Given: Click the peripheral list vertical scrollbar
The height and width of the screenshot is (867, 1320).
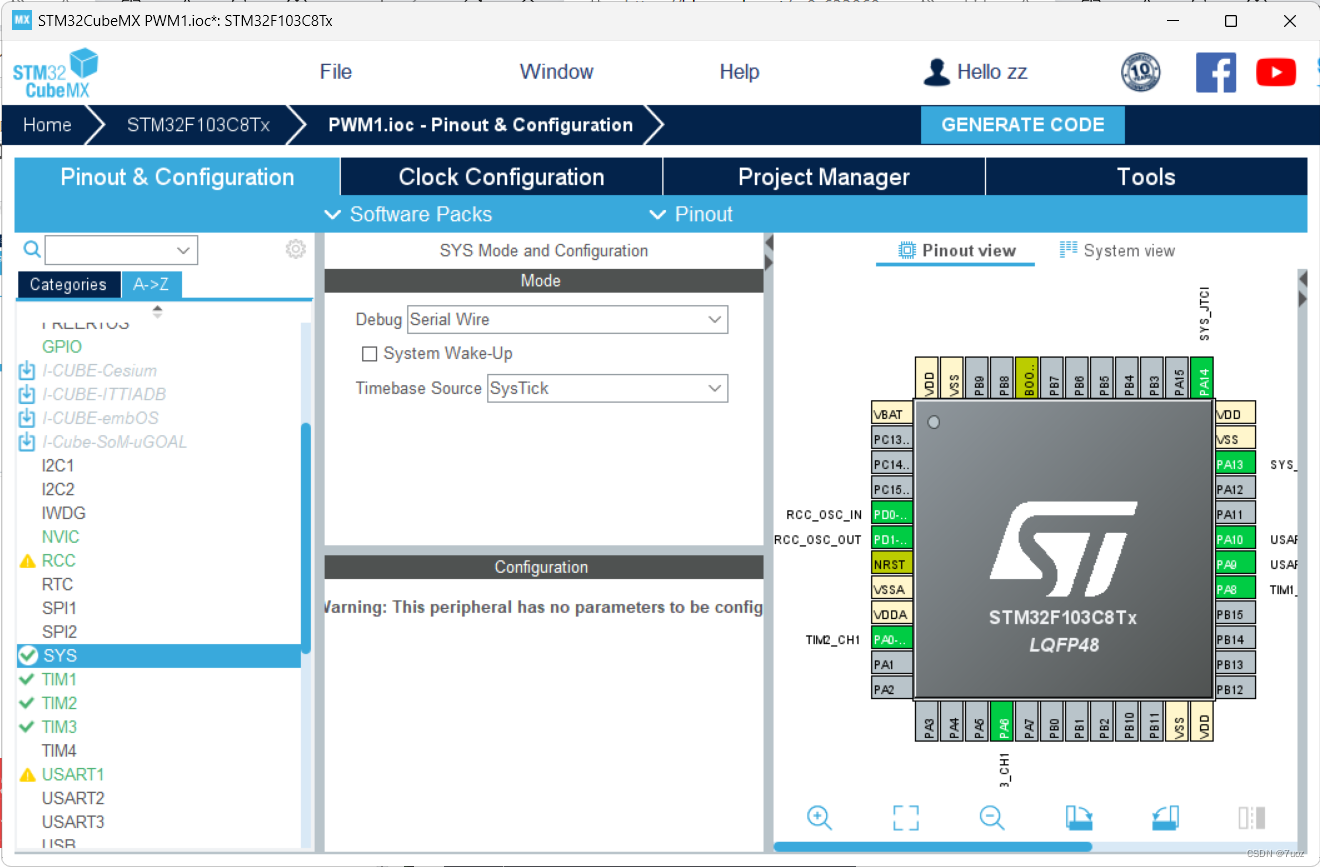Looking at the screenshot, I should (306, 540).
